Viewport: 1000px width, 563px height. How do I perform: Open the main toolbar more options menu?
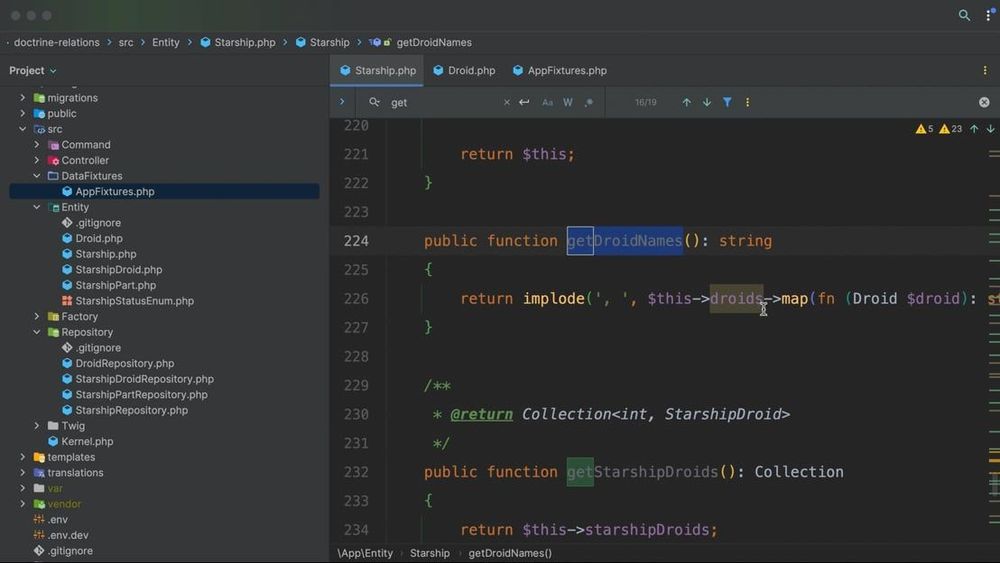(989, 15)
